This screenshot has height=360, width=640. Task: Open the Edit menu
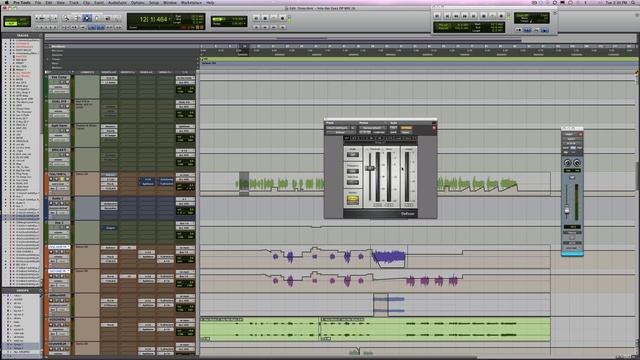49,2
